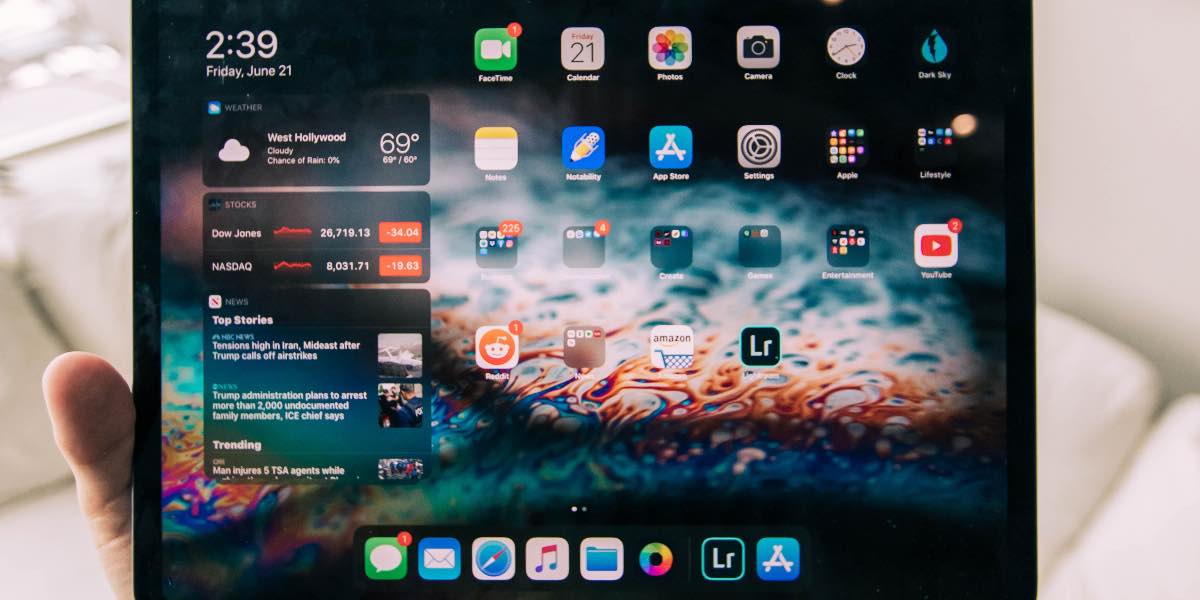This screenshot has height=600, width=1200.
Task: Open the Notes app
Action: tap(496, 148)
